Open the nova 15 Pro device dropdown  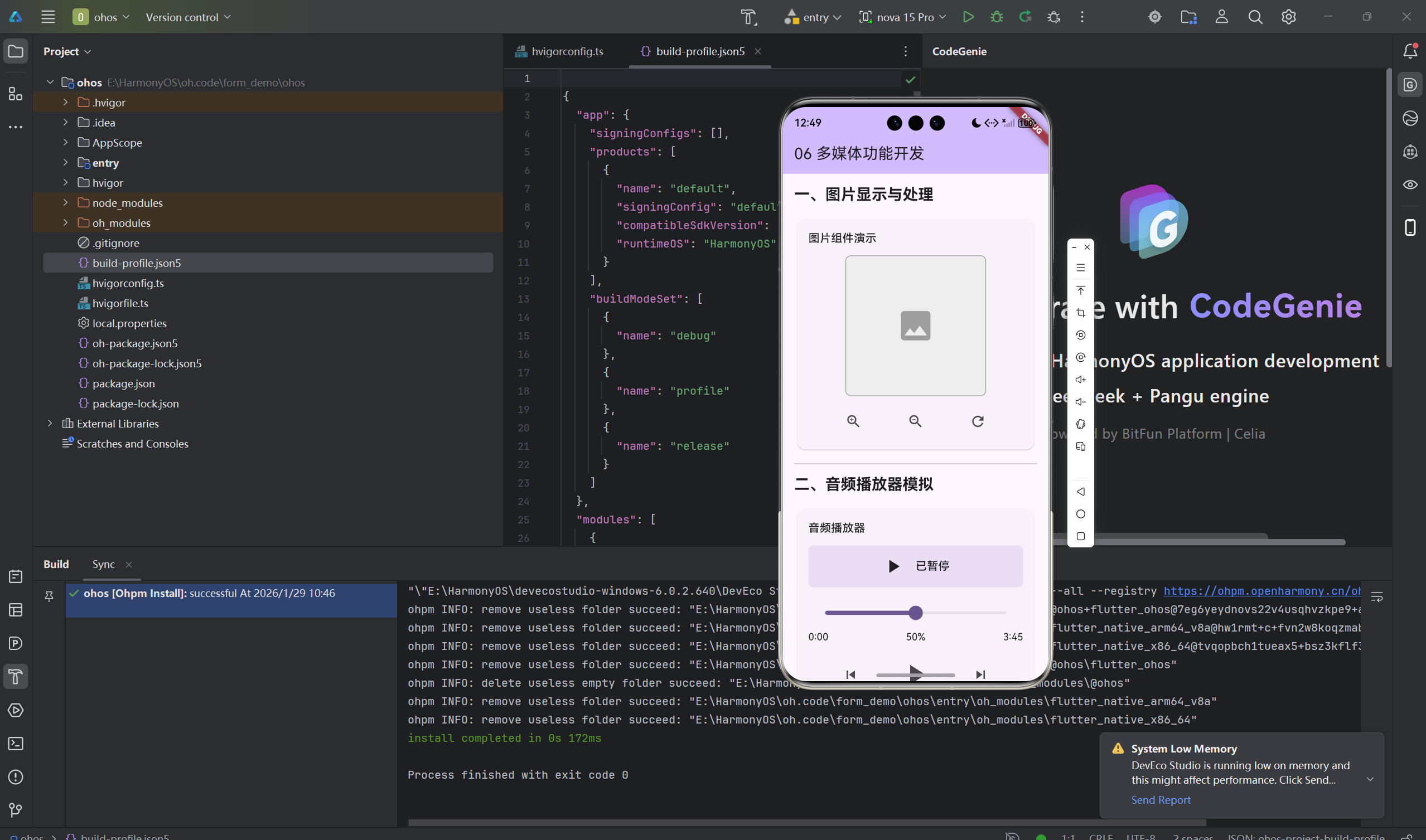coord(904,17)
